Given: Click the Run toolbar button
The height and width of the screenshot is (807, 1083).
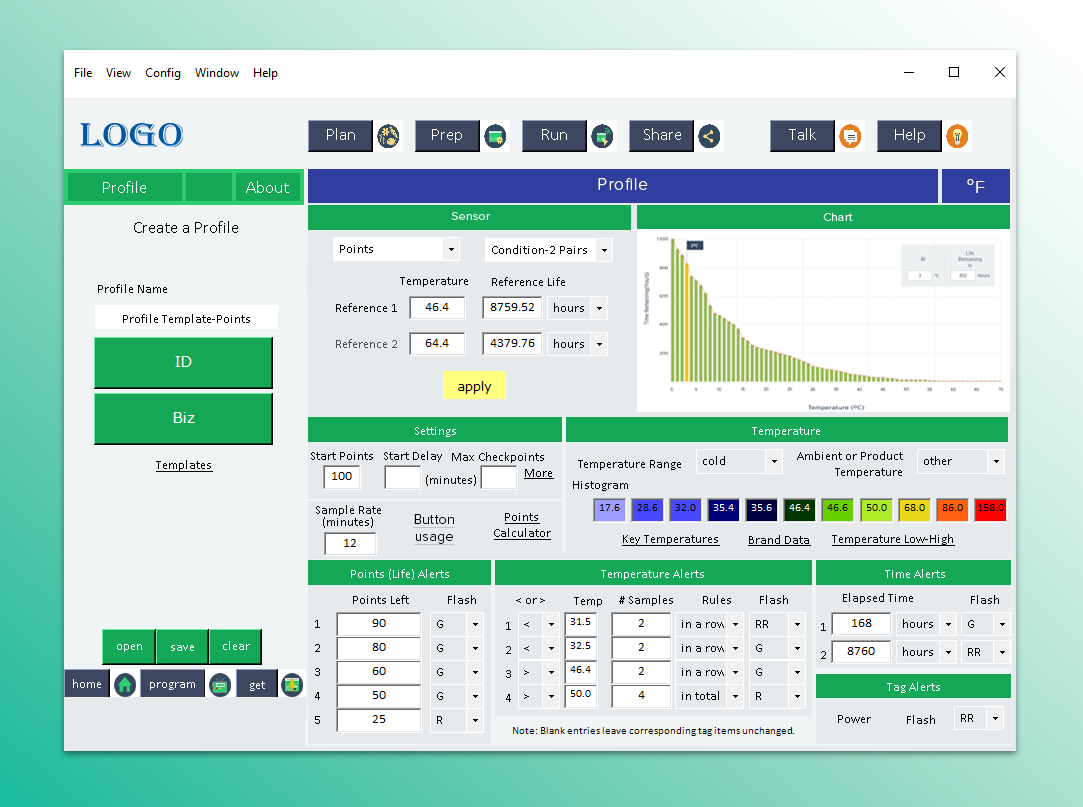Looking at the screenshot, I should [x=554, y=135].
